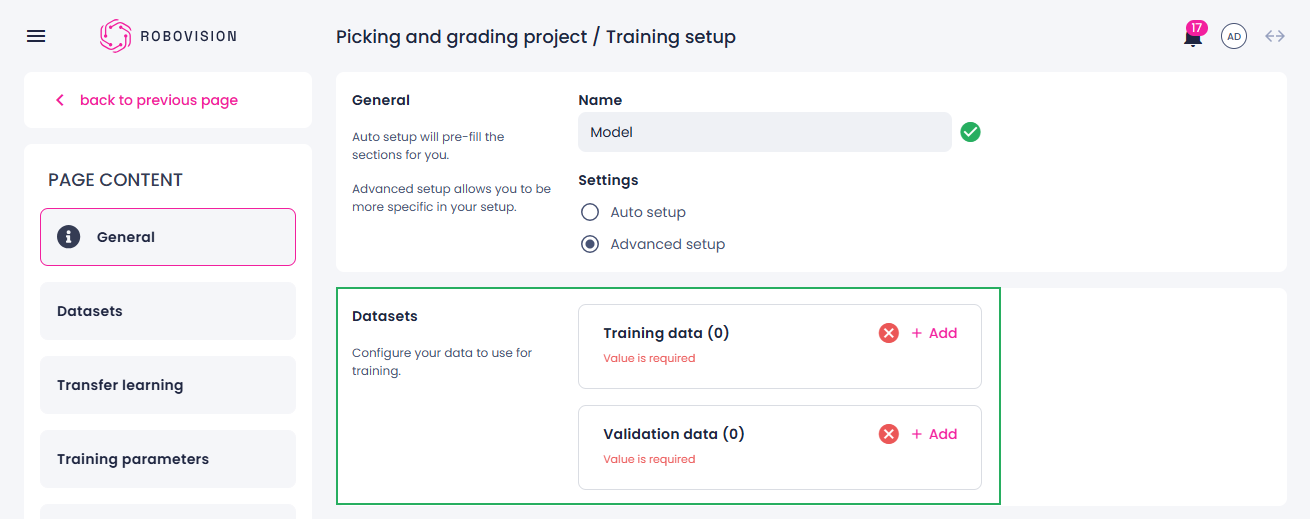Screen dimensions: 1310x519
Task: Open the hamburger navigation menu
Action: click(x=36, y=36)
